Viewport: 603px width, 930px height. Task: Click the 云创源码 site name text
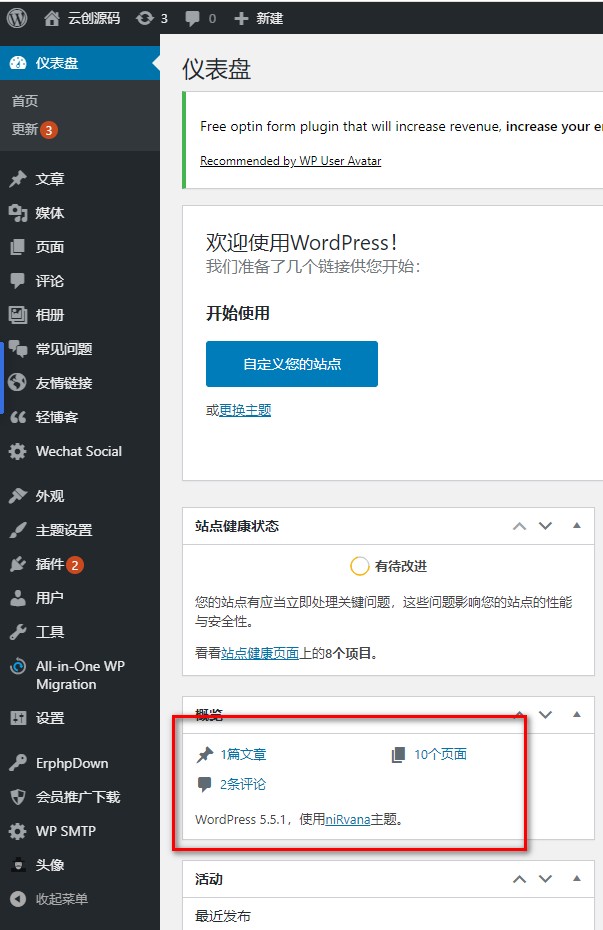tap(94, 18)
